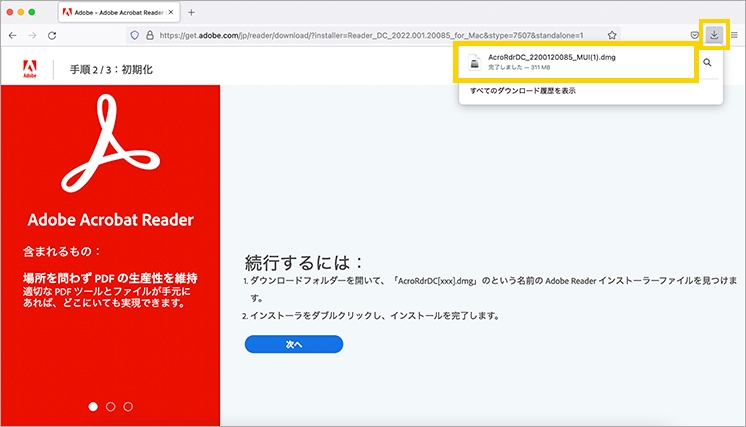Select the third carousel dot indicator

128,407
